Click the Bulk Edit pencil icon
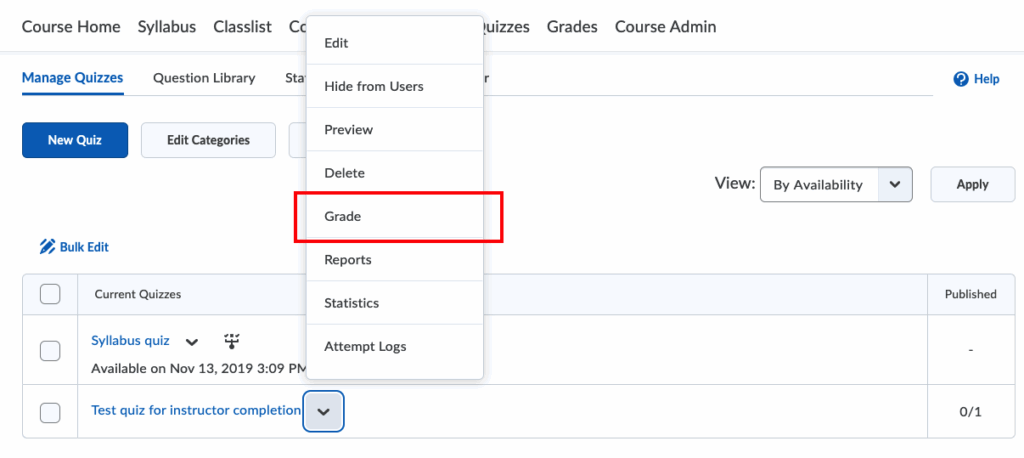The width and height of the screenshot is (1024, 458). click(x=46, y=247)
